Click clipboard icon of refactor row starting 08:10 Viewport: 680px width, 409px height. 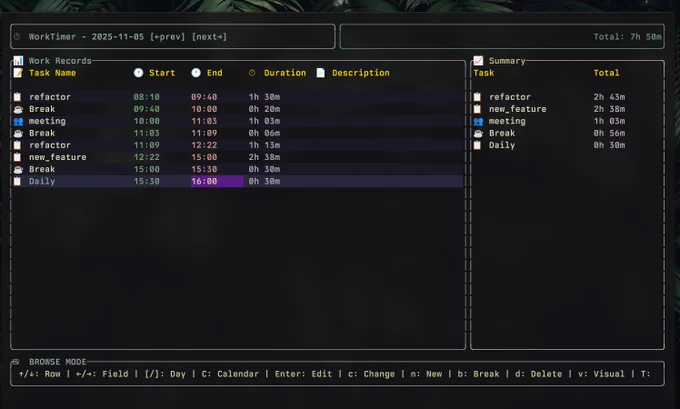[17, 97]
